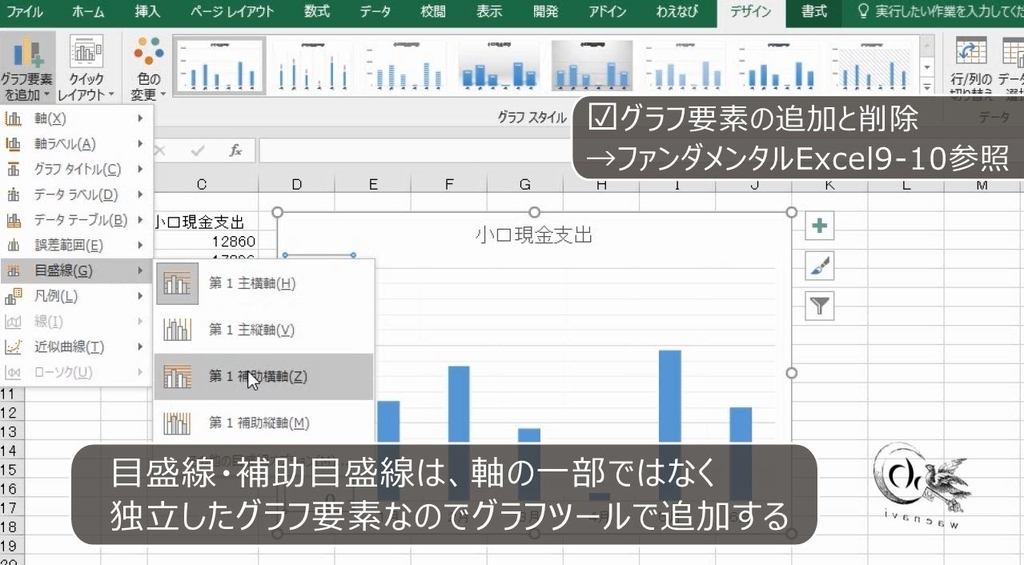Open the データラベル(D) submenu
The image size is (1024, 565).
[x=76, y=195]
